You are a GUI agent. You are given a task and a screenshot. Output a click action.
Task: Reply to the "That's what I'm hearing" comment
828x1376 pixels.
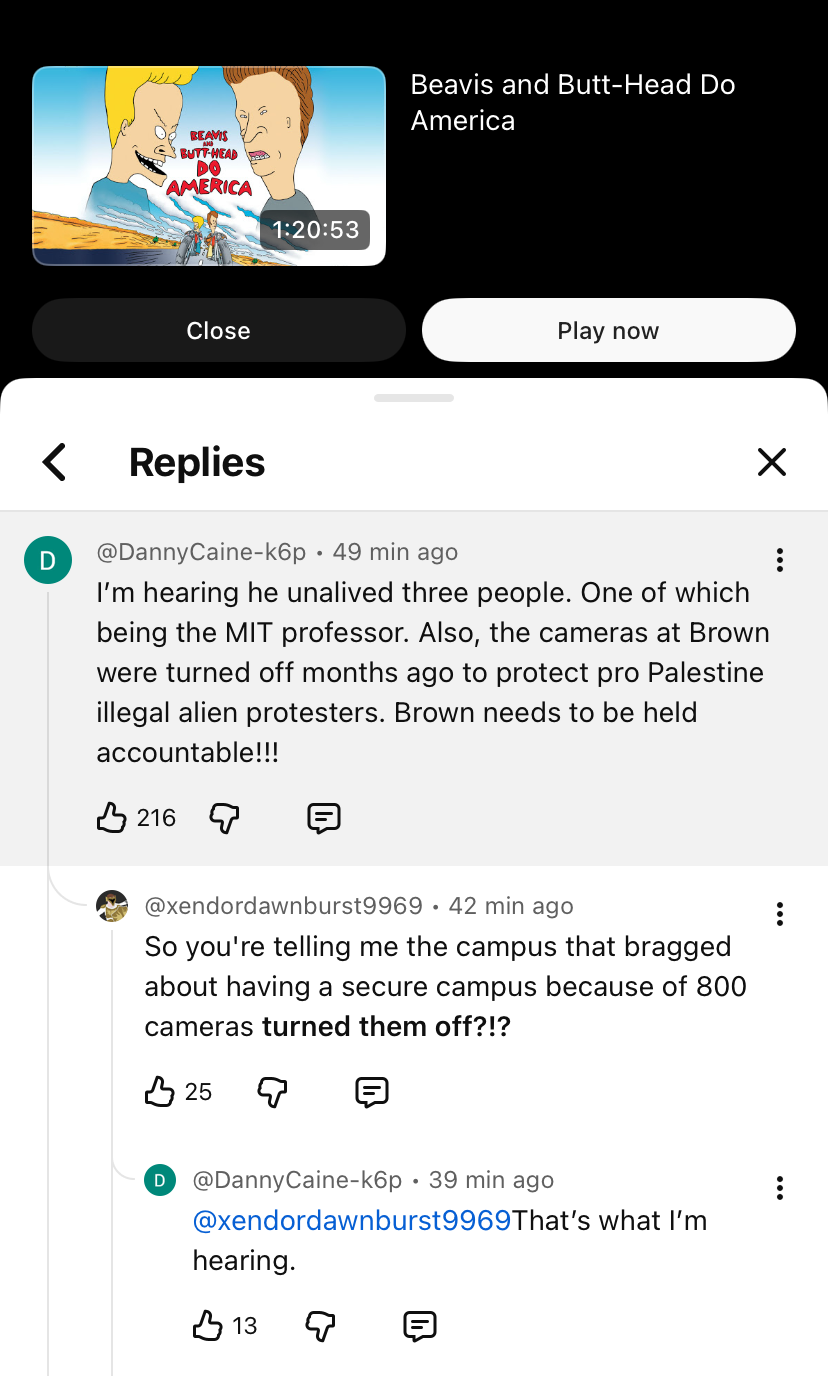tap(419, 1326)
